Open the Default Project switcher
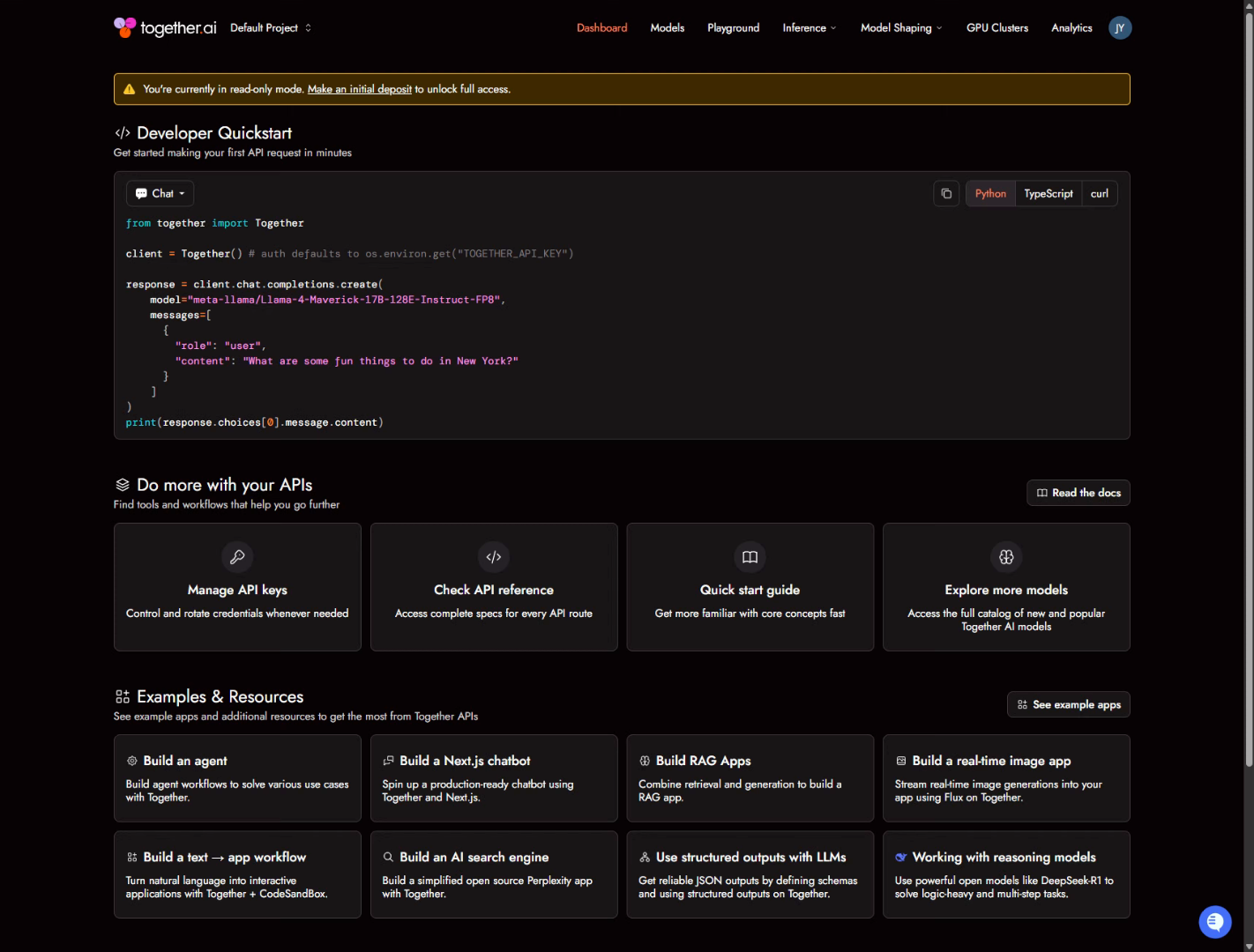This screenshot has width=1254, height=952. [271, 28]
